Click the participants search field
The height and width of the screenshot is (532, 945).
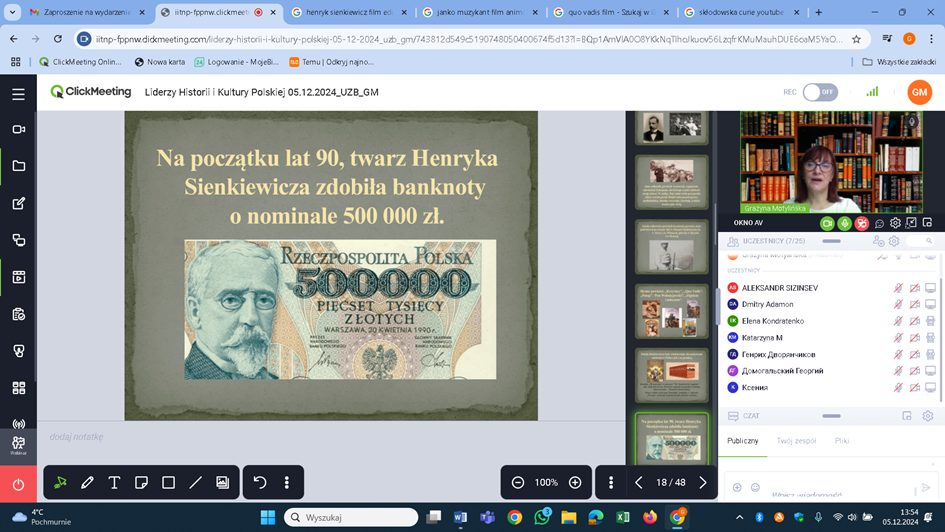[x=920, y=241]
